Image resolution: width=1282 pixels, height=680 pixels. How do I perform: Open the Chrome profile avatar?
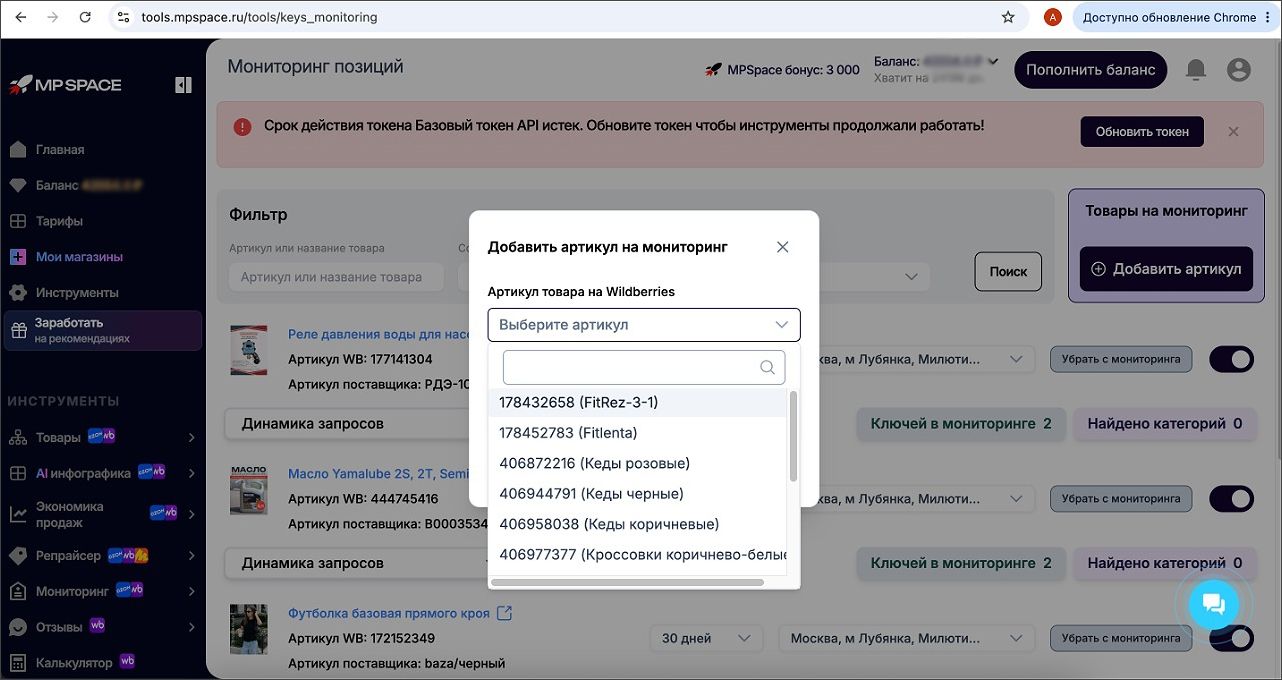pos(1052,17)
